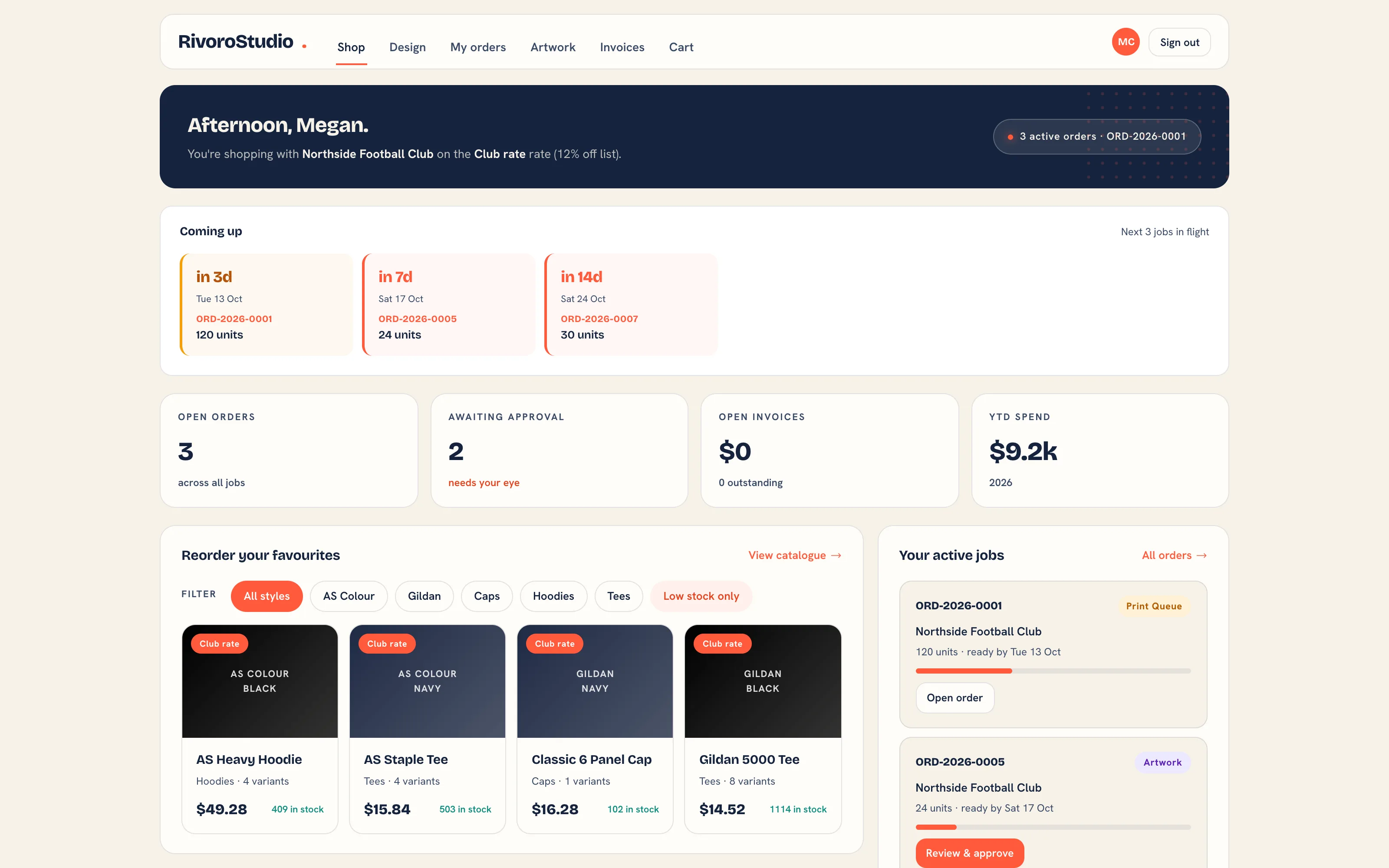
Task: Click Club rate badge on AS Heavy Hoodie
Action: pyautogui.click(x=219, y=644)
